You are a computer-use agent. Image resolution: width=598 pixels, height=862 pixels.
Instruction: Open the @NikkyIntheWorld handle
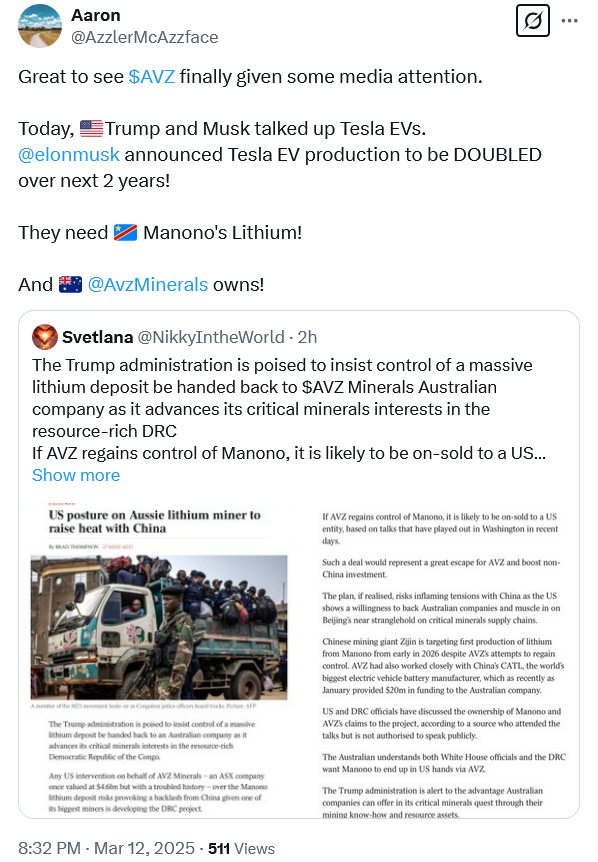211,337
